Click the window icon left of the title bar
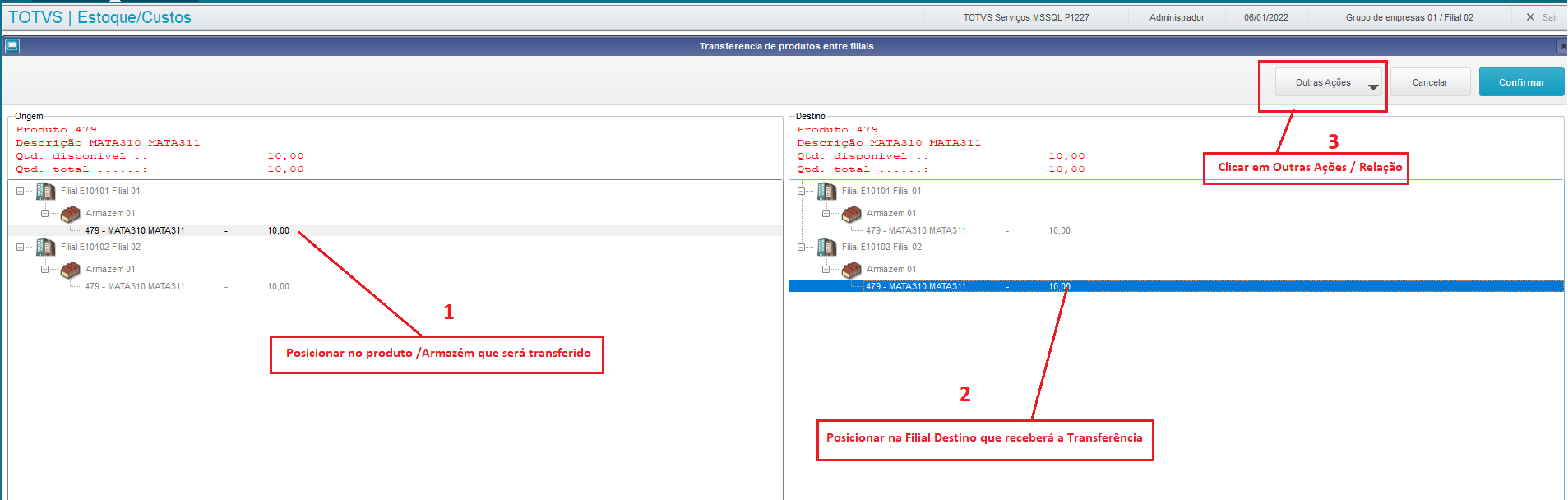The height and width of the screenshot is (500, 1568). pos(12,46)
